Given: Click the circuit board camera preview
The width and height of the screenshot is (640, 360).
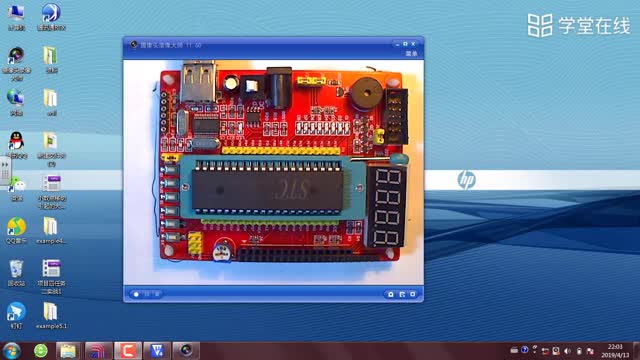Looking at the screenshot, I should (273, 173).
